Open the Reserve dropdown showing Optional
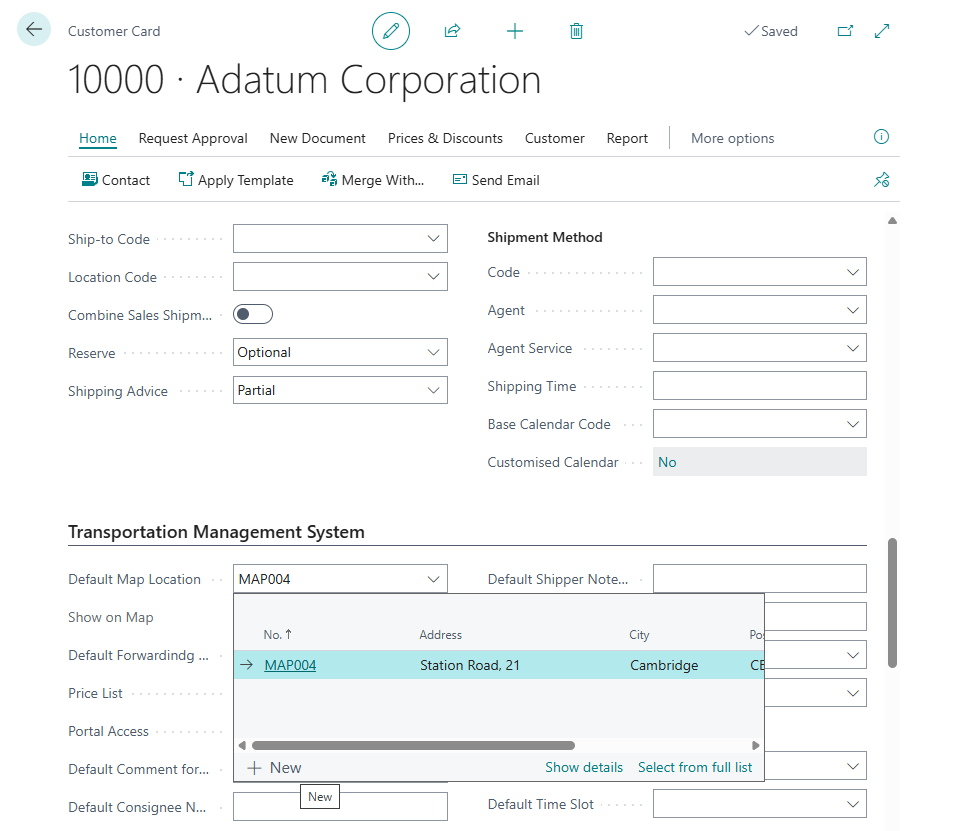The image size is (961, 831). tap(431, 352)
